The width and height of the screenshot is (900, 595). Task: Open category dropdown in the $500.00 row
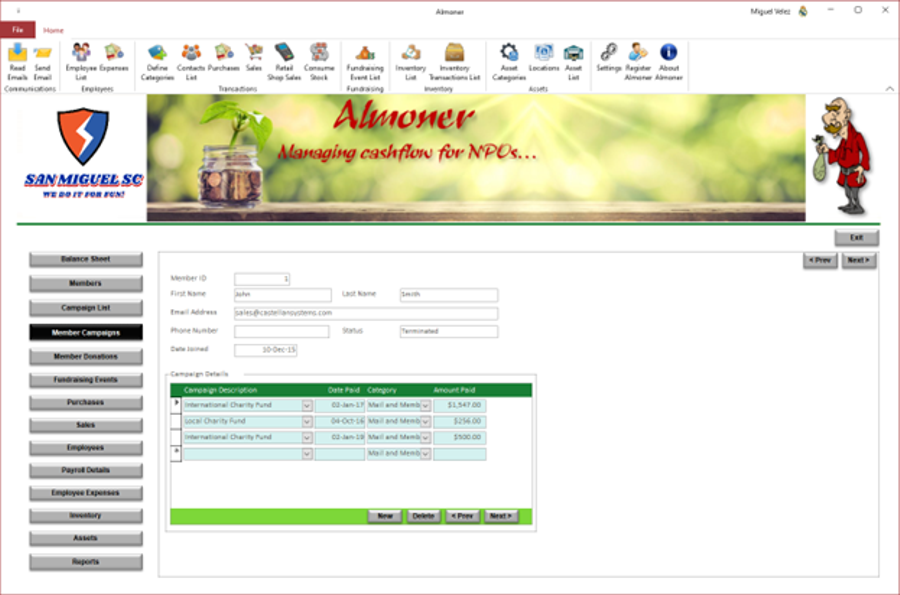click(425, 438)
